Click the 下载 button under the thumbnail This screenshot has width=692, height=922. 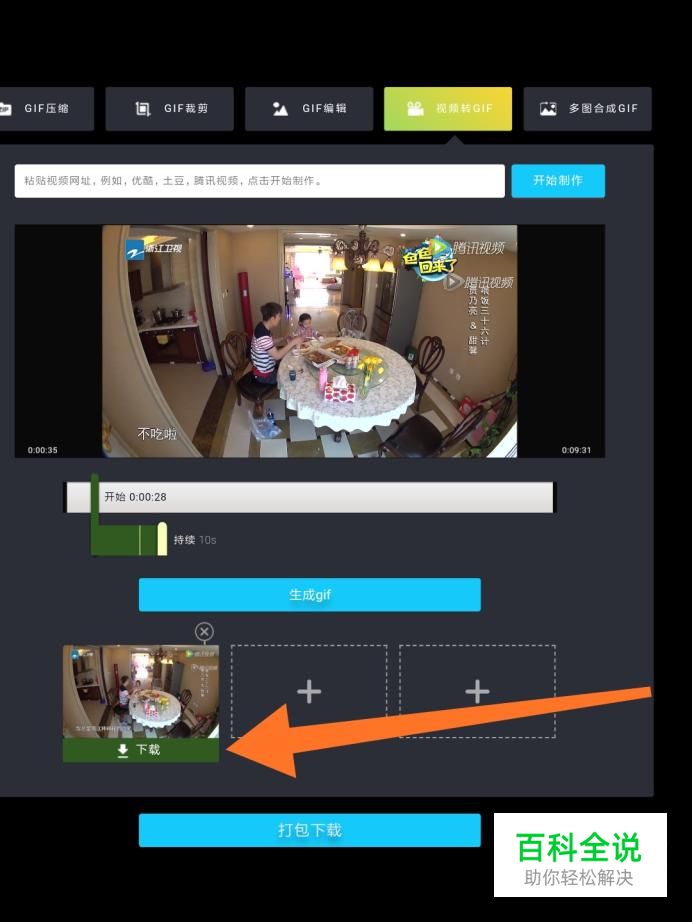(x=141, y=750)
